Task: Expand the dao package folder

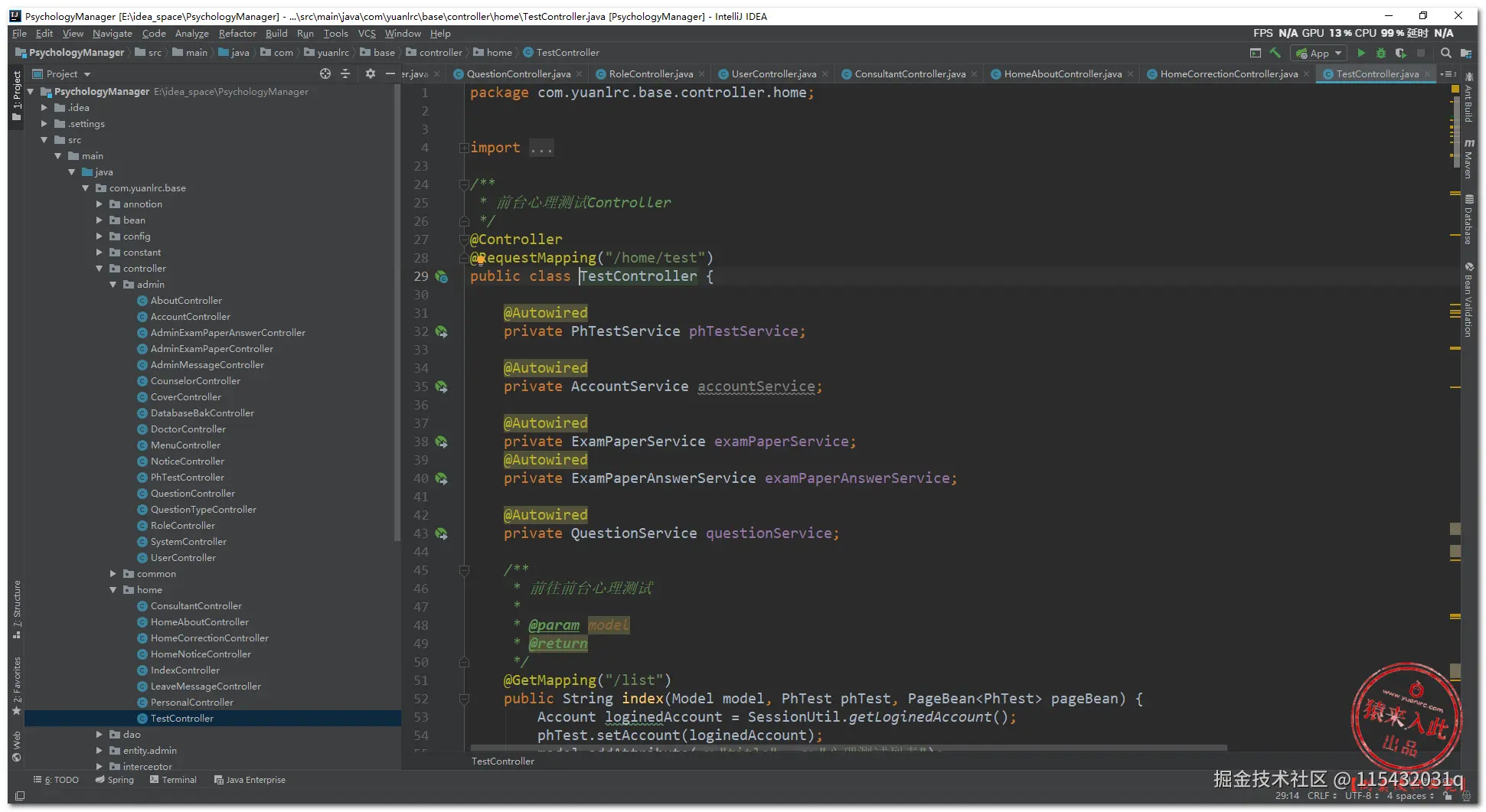Action: coord(100,734)
